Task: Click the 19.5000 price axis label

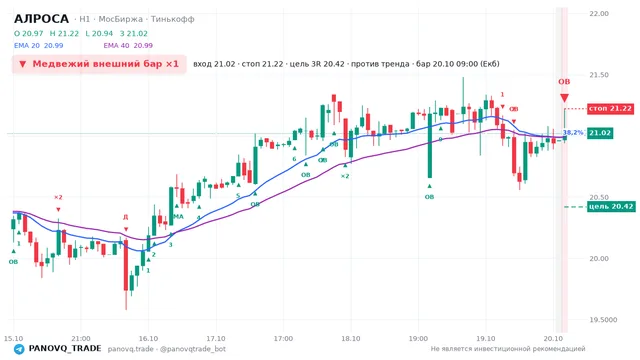Action: tap(603, 320)
